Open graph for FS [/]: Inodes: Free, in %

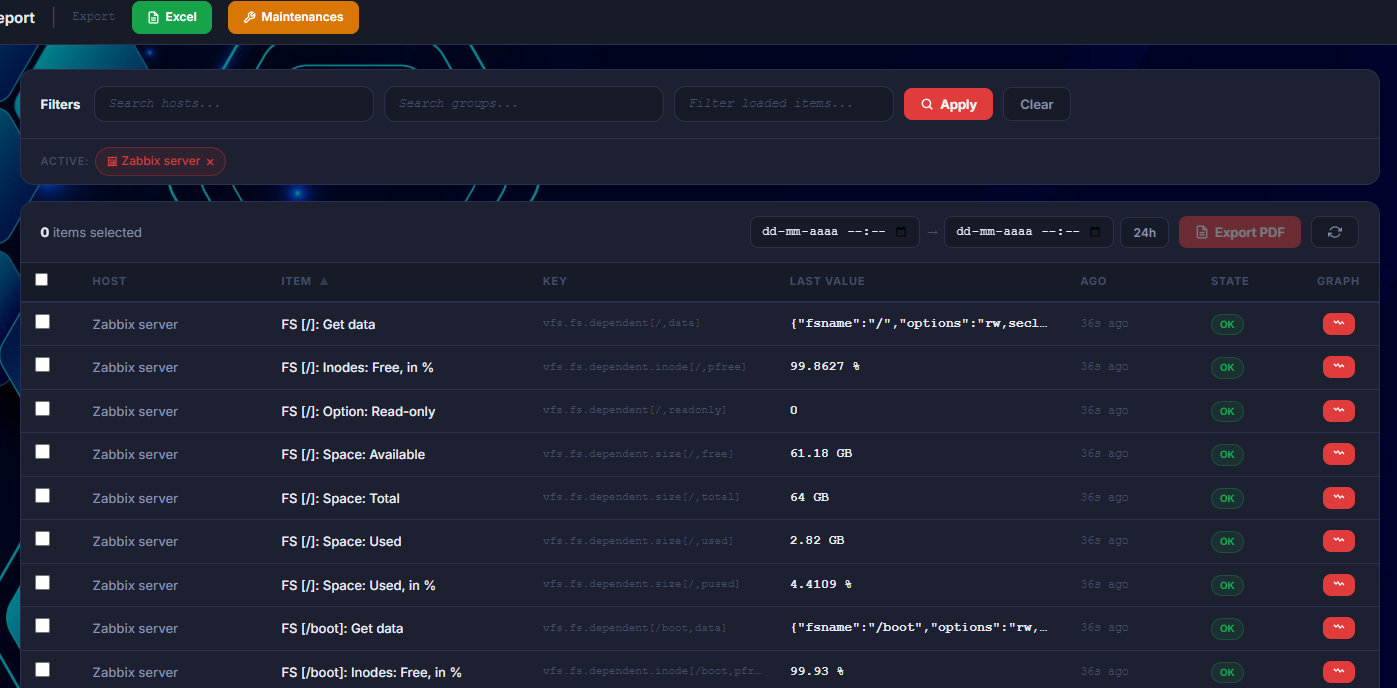click(1338, 367)
